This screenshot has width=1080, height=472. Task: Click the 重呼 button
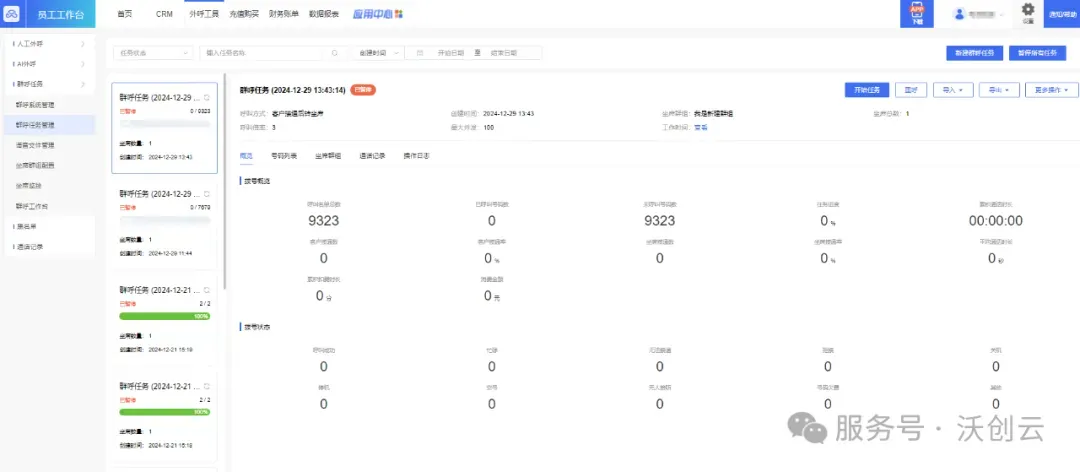pyautogui.click(x=911, y=90)
